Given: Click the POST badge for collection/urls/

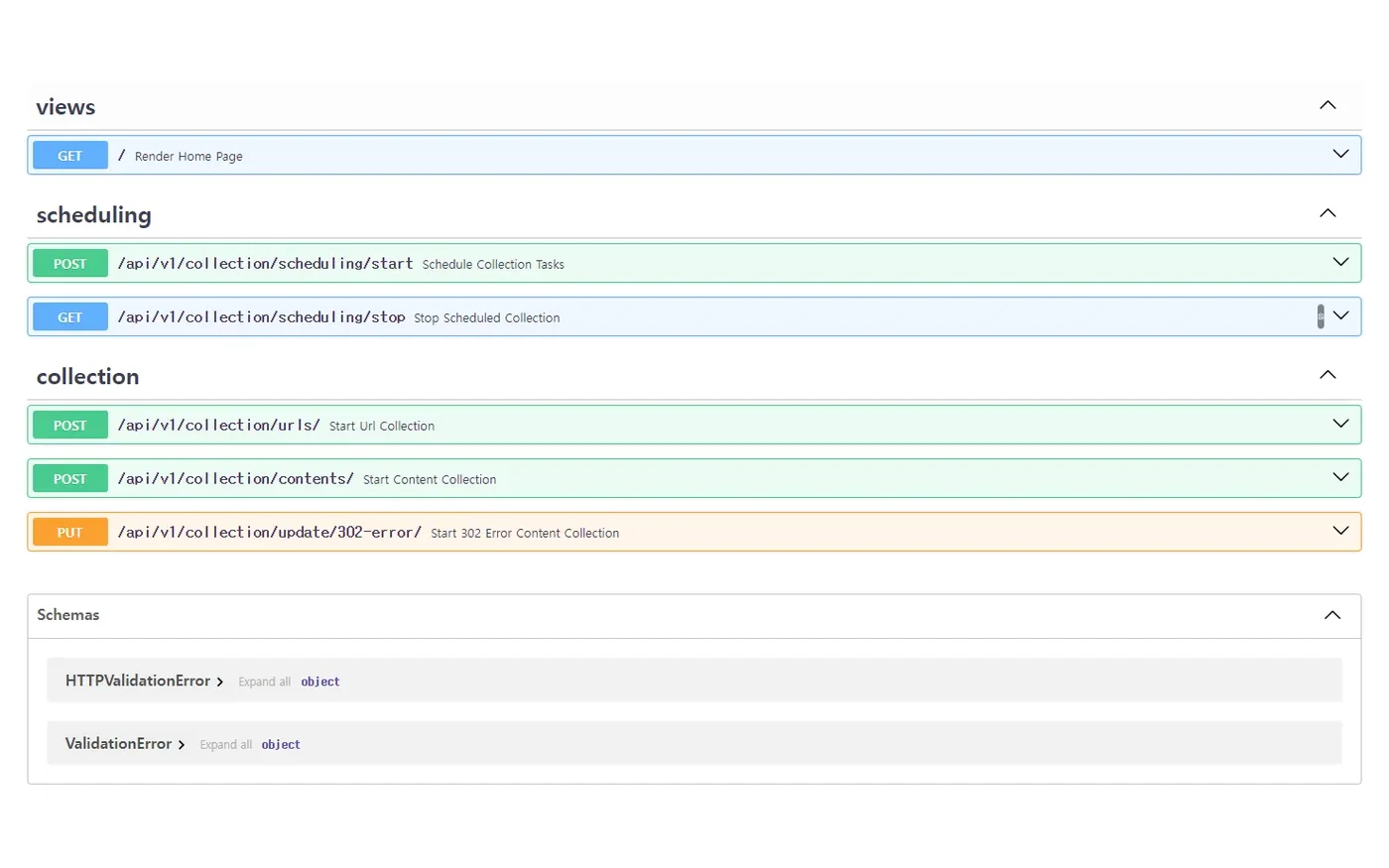Looking at the screenshot, I should click(70, 426).
